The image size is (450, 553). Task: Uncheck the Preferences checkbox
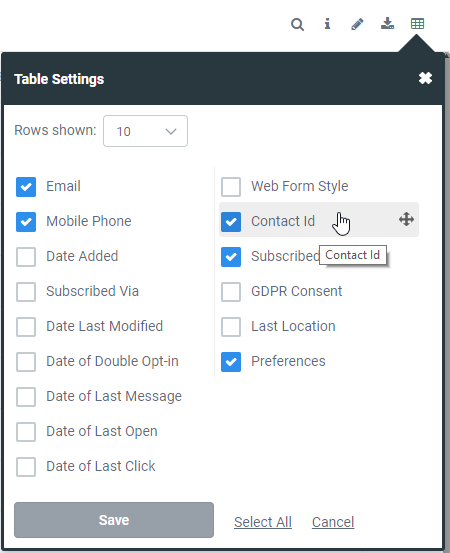[x=231, y=361]
